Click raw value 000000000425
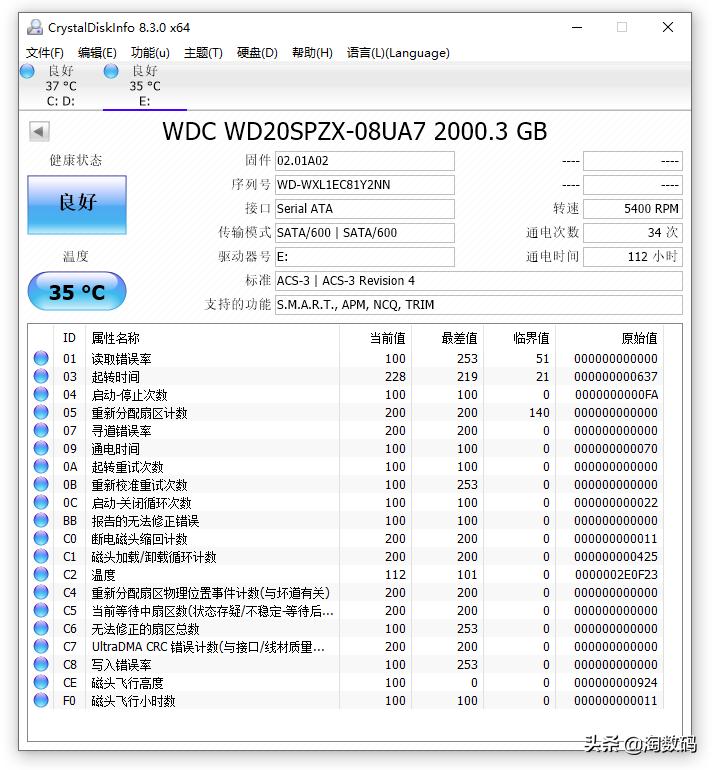714x770 pixels. tap(616, 557)
